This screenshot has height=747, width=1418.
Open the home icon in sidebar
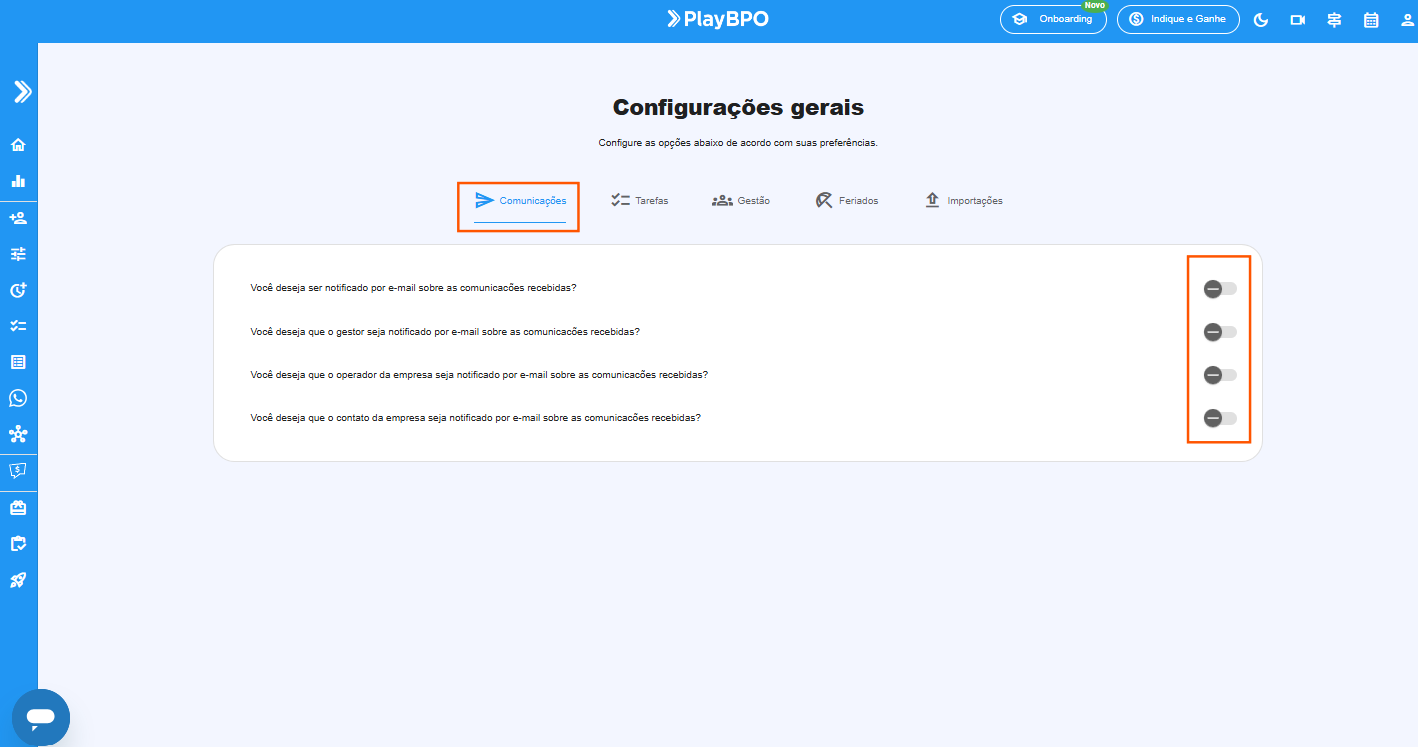[18, 145]
